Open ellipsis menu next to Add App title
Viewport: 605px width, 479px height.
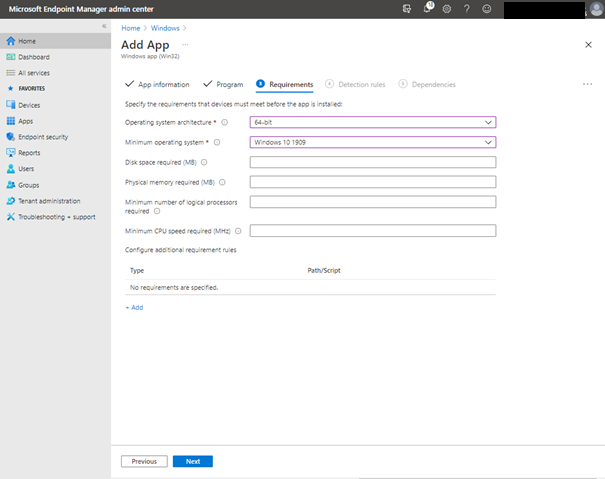click(185, 45)
